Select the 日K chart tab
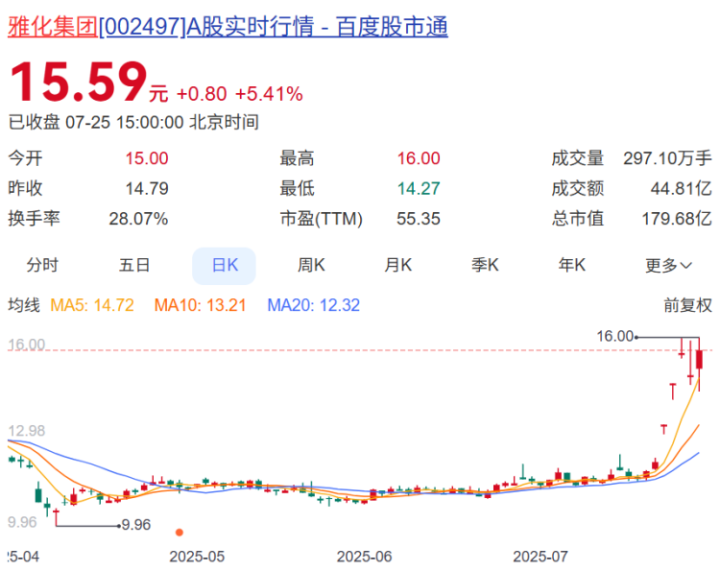 (x=224, y=266)
